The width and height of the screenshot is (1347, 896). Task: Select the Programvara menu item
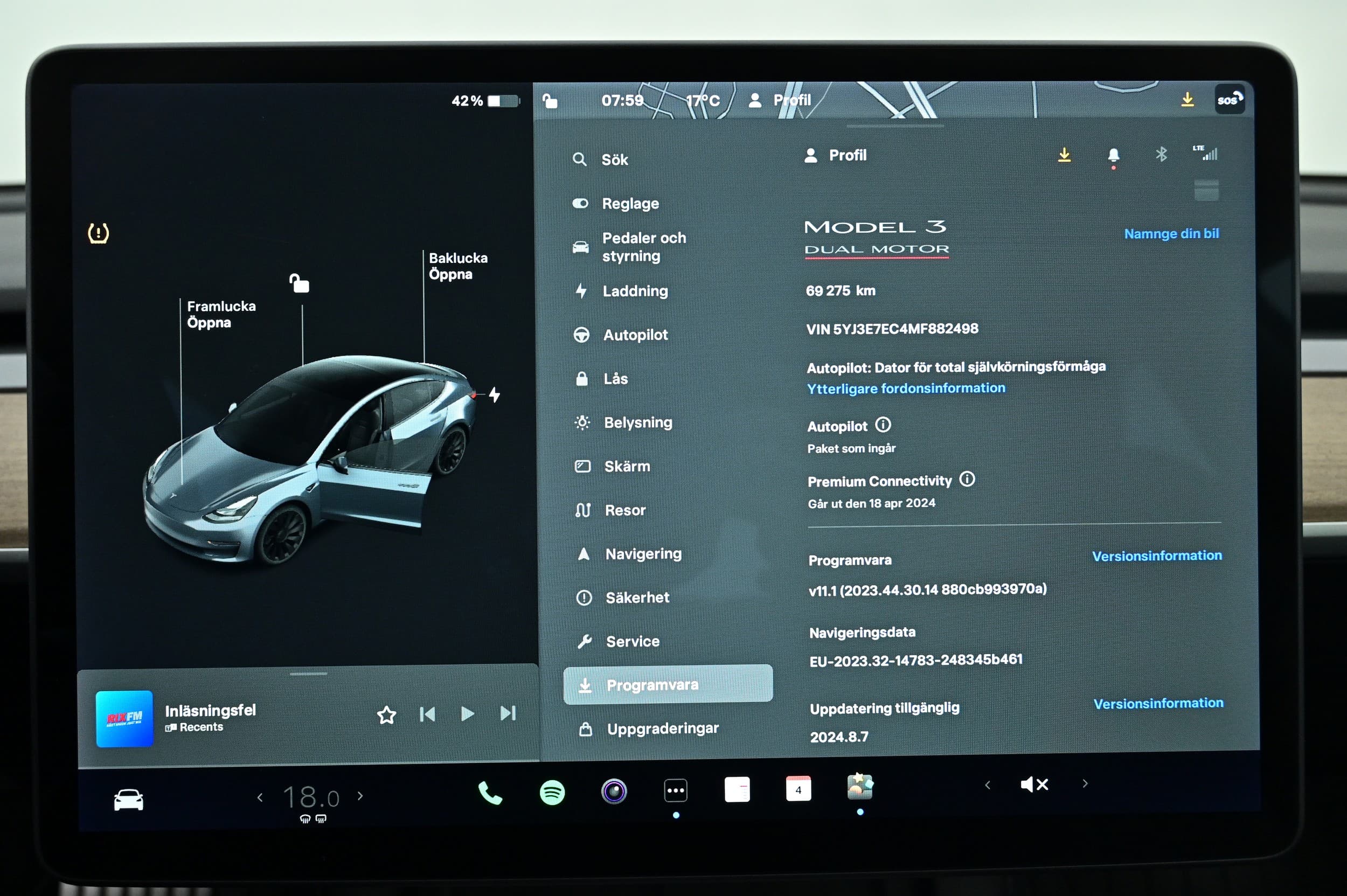tap(668, 685)
